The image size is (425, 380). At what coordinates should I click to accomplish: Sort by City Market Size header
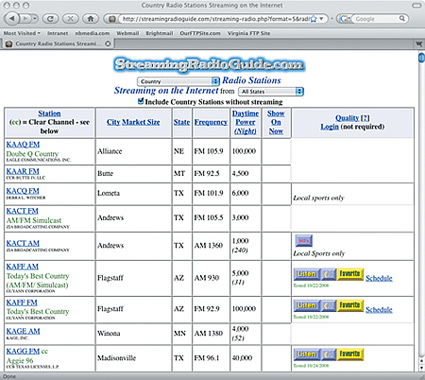tap(133, 122)
